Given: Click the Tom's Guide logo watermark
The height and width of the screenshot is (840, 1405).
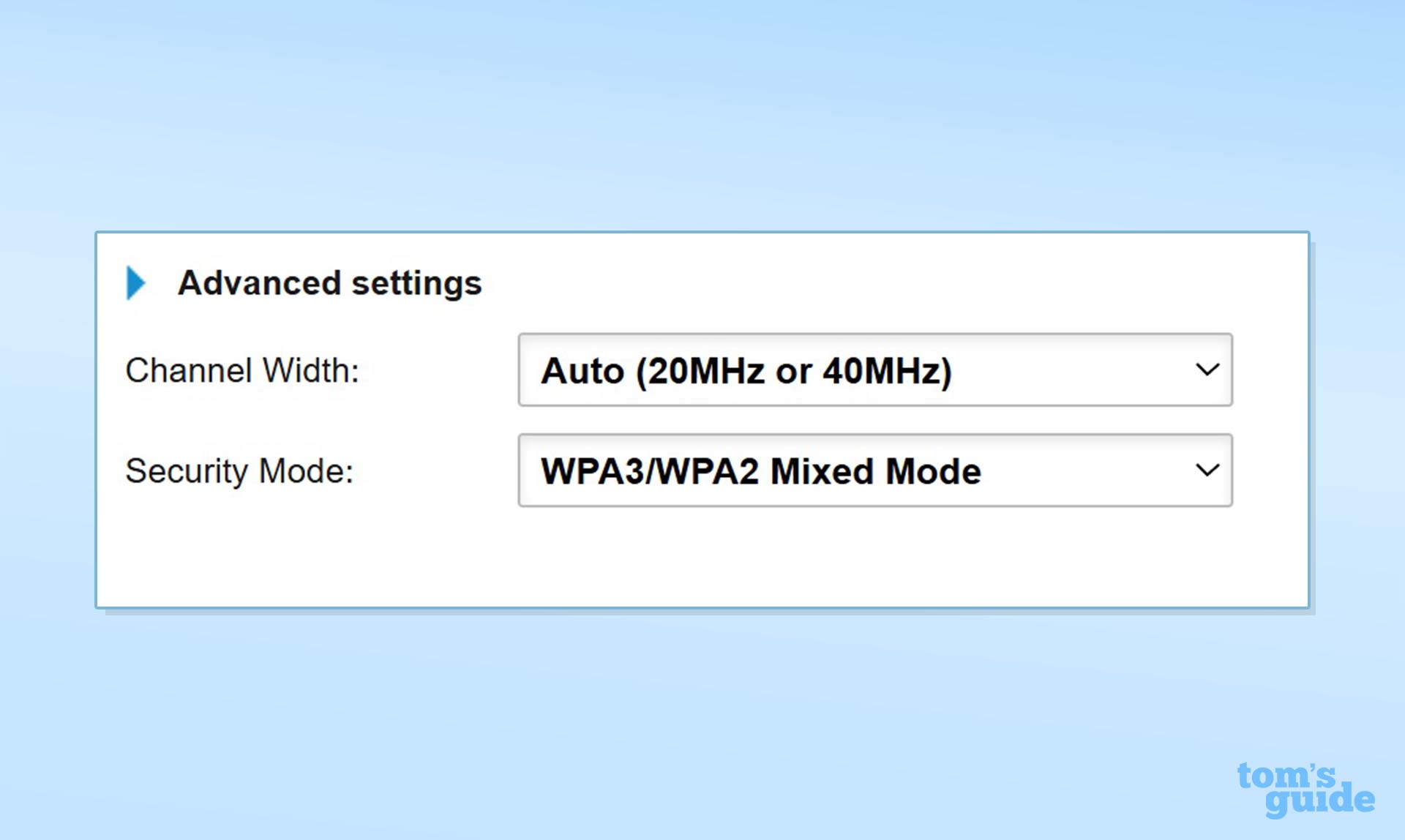Looking at the screenshot, I should pyautogui.click(x=1305, y=790).
